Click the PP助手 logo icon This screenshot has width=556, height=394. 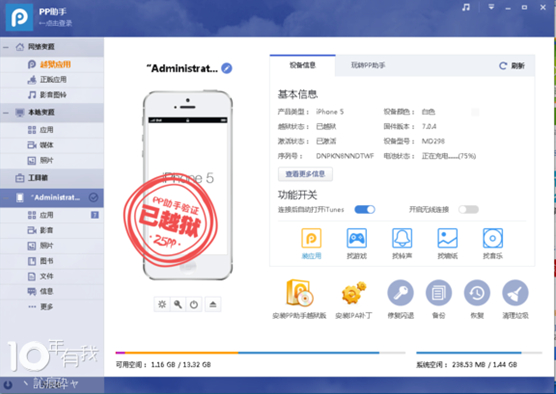click(20, 17)
